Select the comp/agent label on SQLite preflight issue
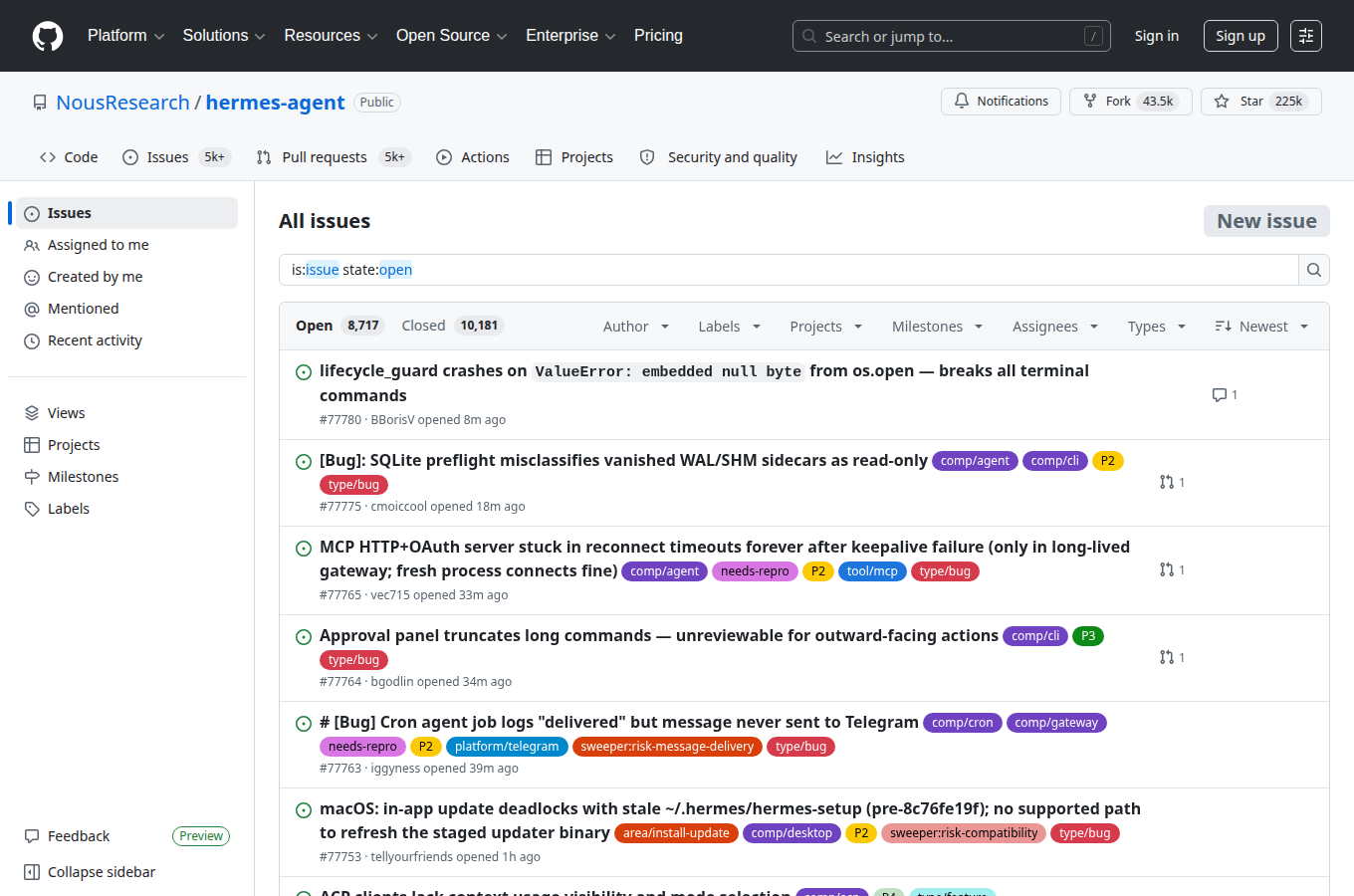The height and width of the screenshot is (896, 1354). (975, 461)
